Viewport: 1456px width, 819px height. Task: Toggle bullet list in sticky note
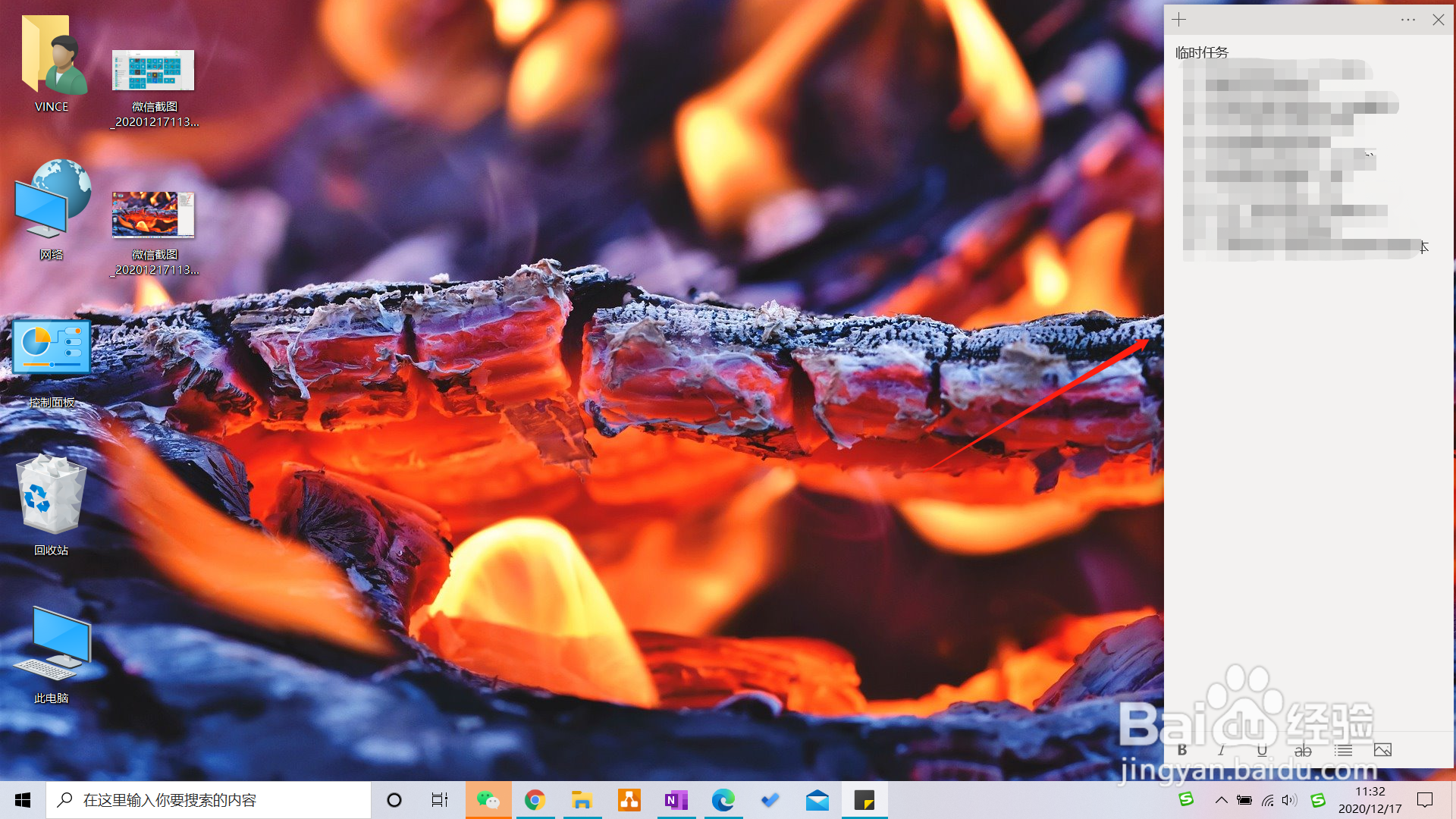tap(1344, 750)
